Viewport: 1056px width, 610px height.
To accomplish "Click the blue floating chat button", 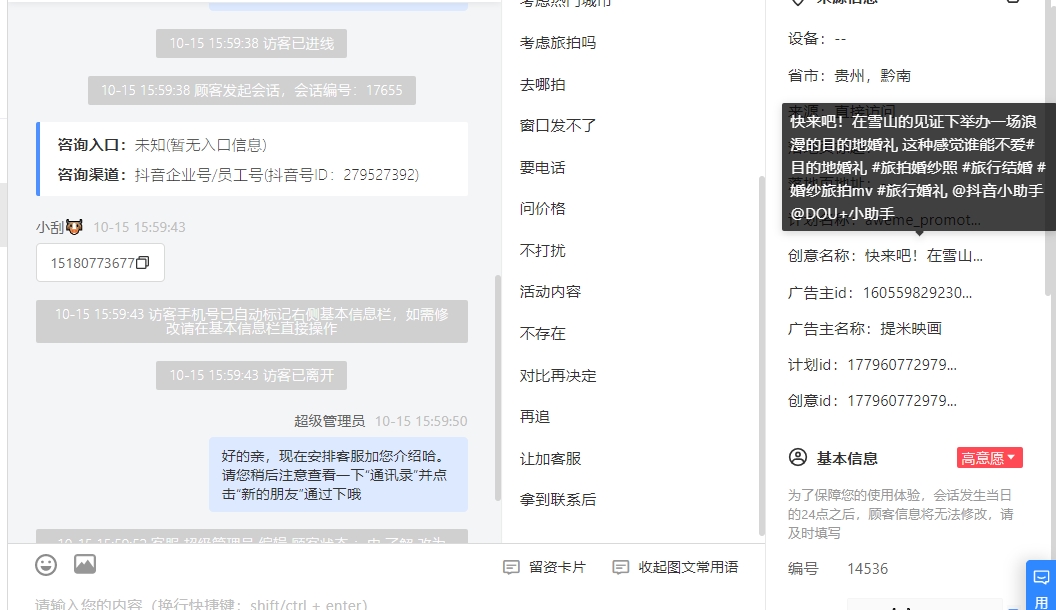I will point(1041,586).
